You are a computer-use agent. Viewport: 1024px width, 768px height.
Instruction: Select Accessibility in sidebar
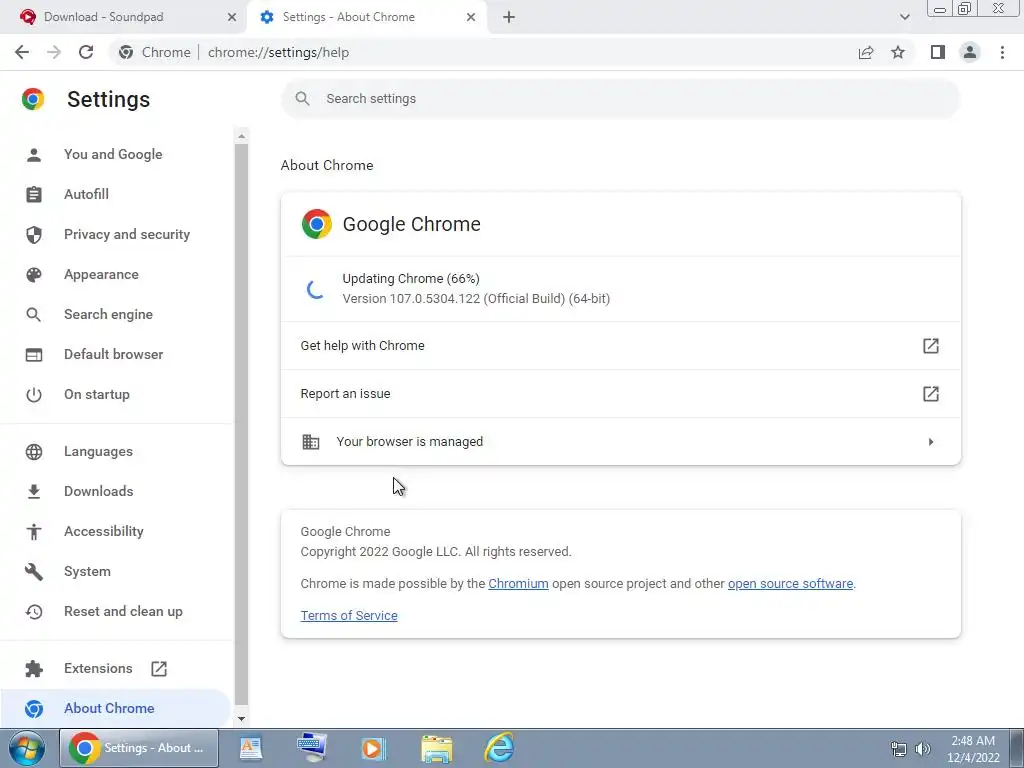[x=104, y=532]
